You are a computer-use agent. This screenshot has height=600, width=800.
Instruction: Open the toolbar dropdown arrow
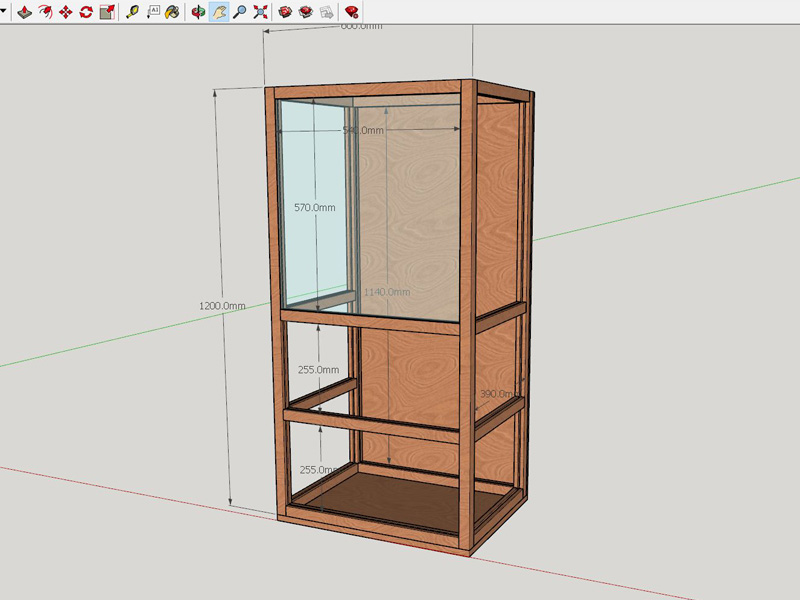pos(3,10)
